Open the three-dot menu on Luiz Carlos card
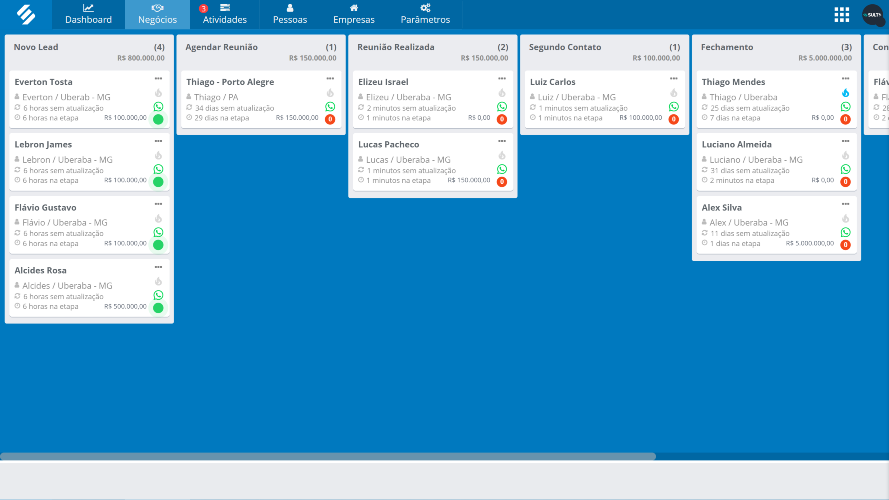The image size is (889, 500). point(674,79)
